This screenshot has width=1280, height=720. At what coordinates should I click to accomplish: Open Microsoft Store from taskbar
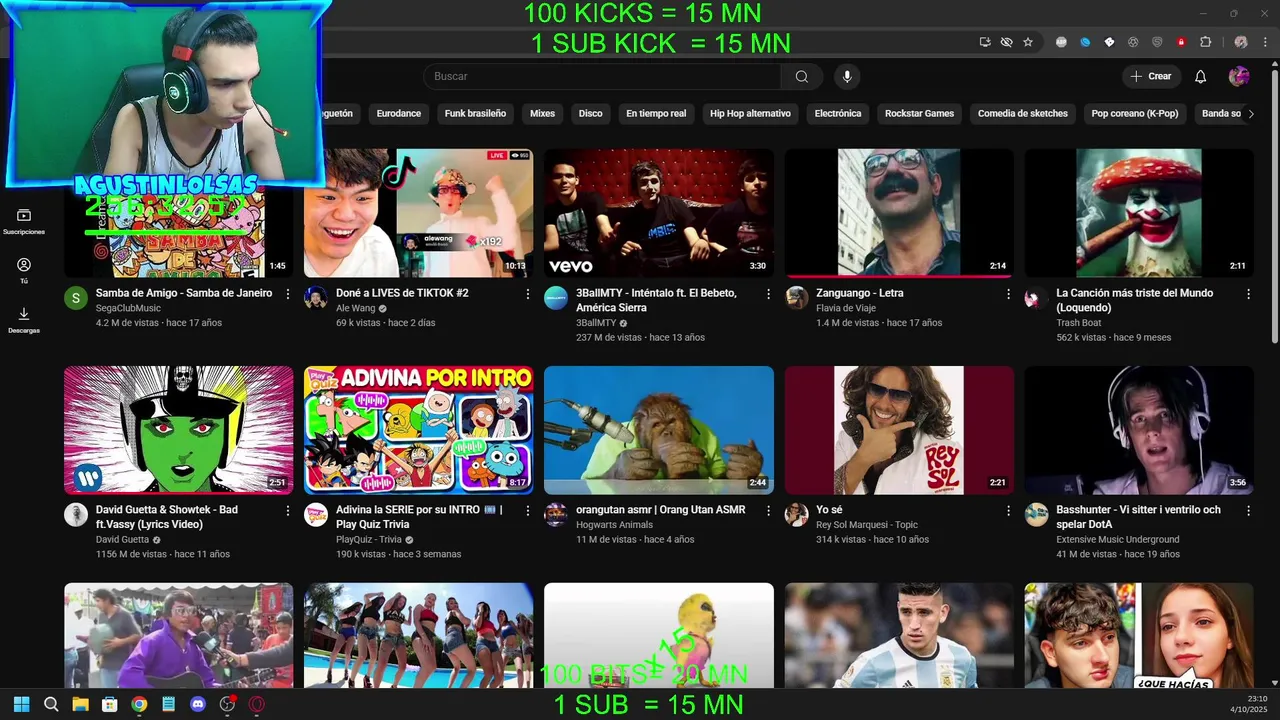point(110,704)
